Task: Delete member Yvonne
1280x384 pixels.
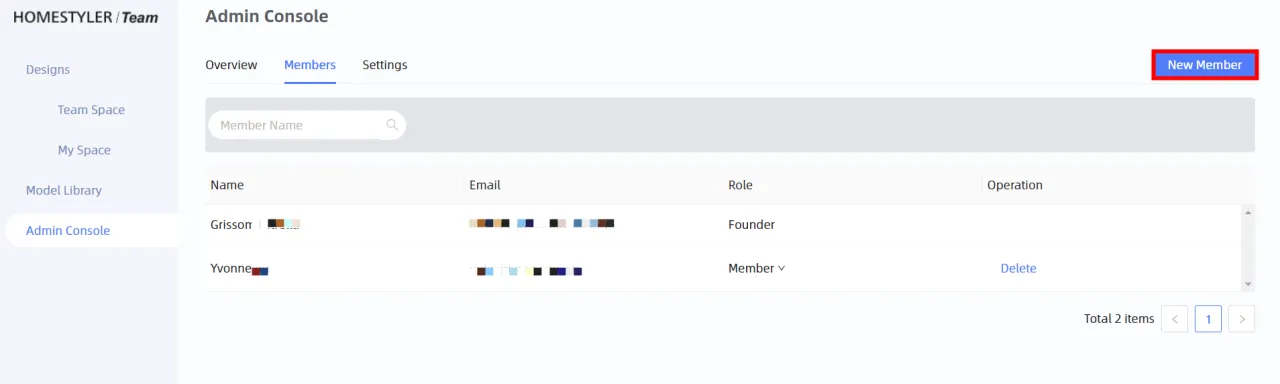Action: pyautogui.click(x=1018, y=268)
